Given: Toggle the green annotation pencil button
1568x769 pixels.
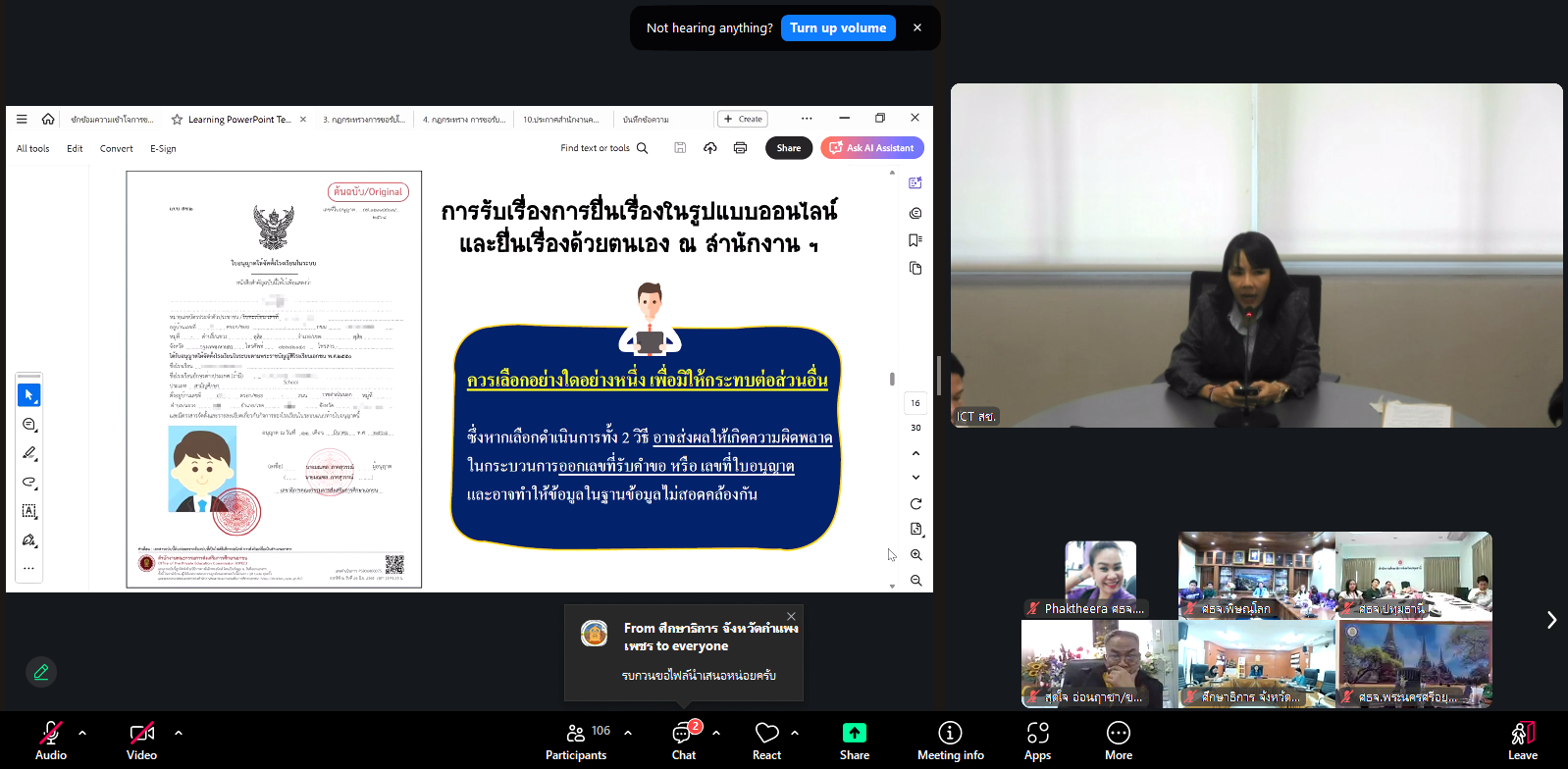Looking at the screenshot, I should click(x=41, y=672).
